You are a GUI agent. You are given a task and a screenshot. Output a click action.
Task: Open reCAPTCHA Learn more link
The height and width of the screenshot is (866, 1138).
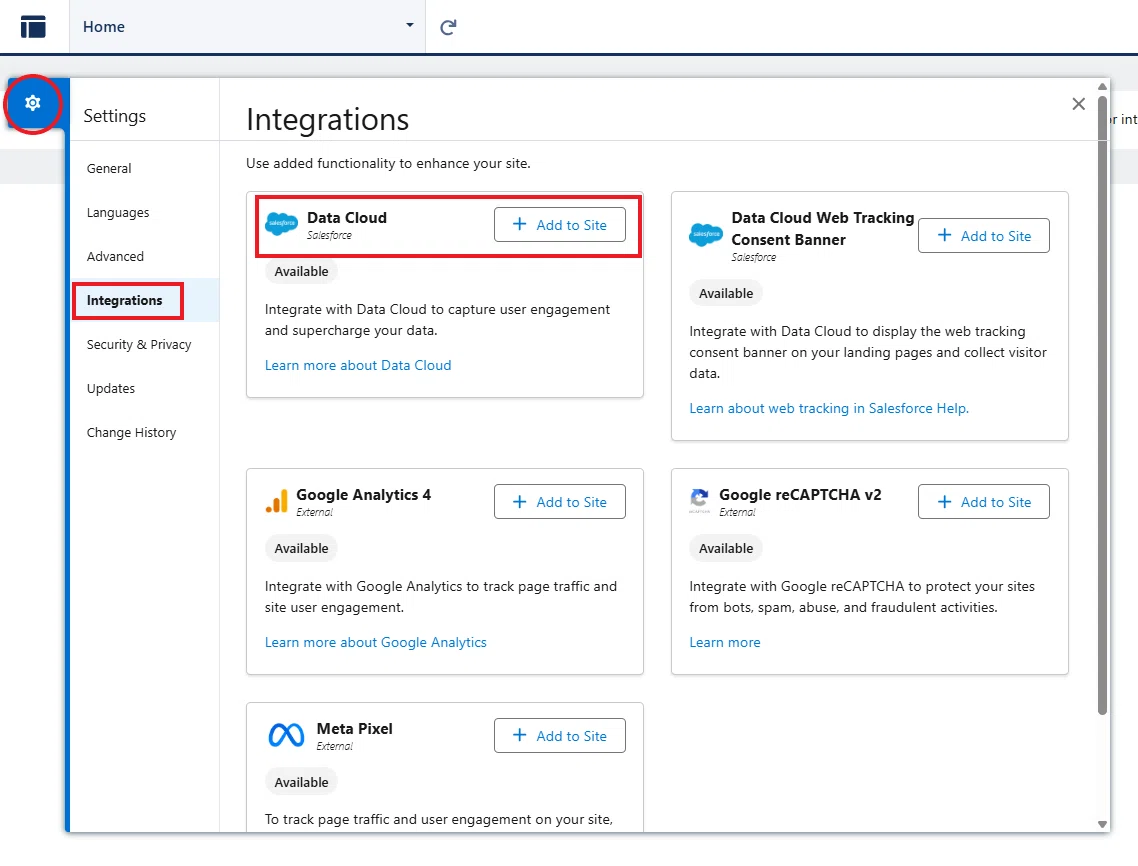click(724, 642)
